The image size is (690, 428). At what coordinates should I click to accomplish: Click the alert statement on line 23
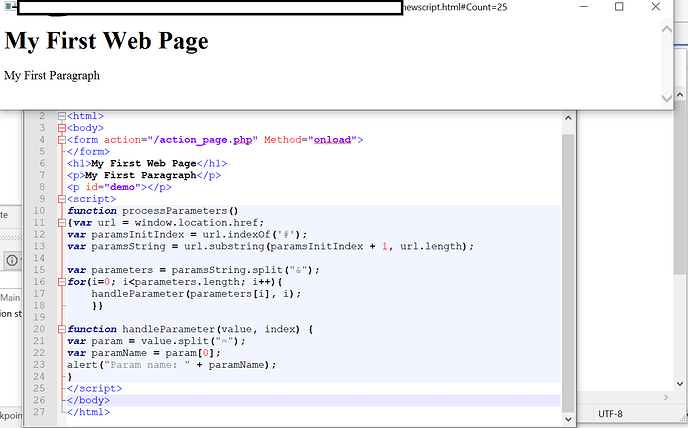coord(172,365)
